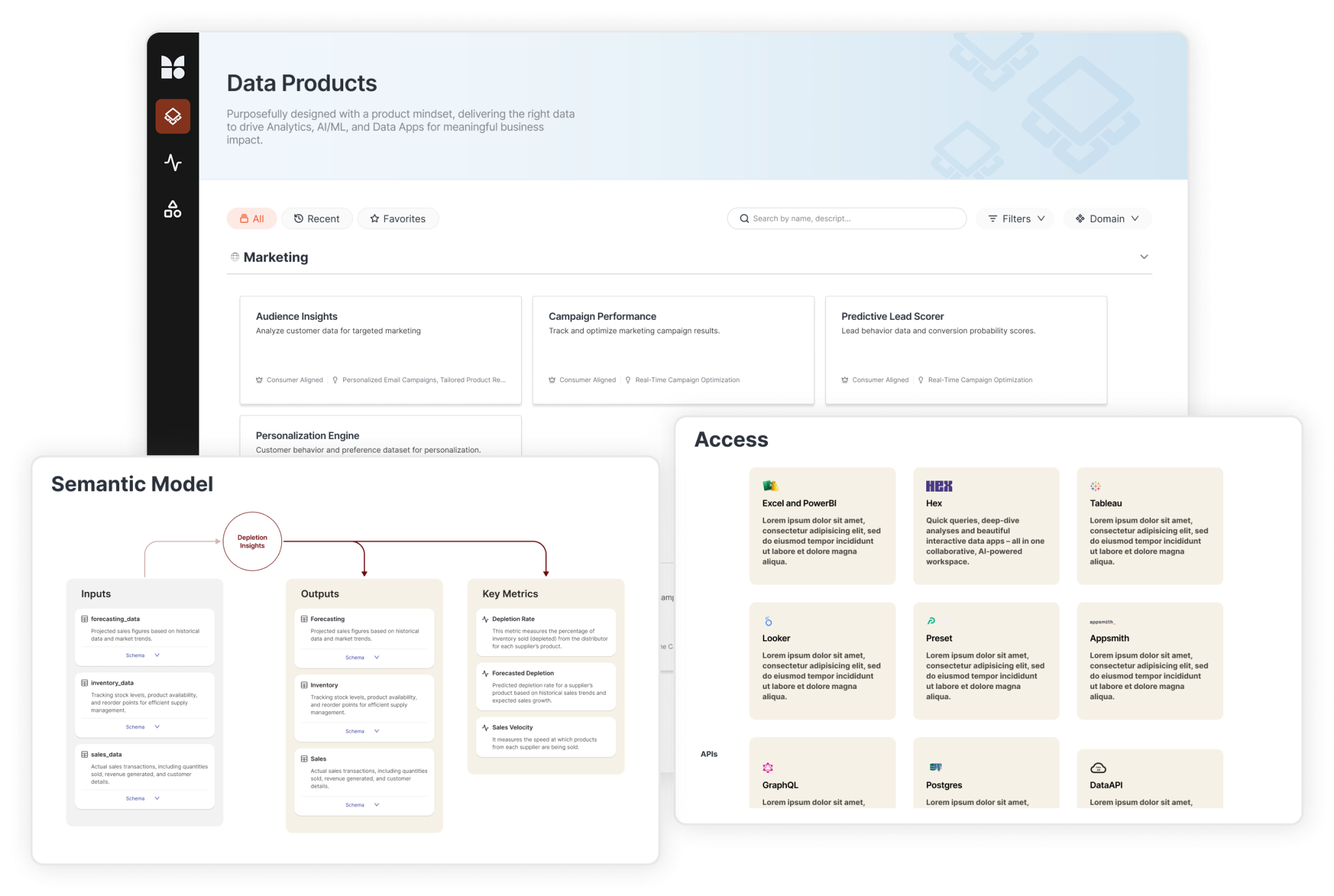Click the search by name field

tap(846, 218)
